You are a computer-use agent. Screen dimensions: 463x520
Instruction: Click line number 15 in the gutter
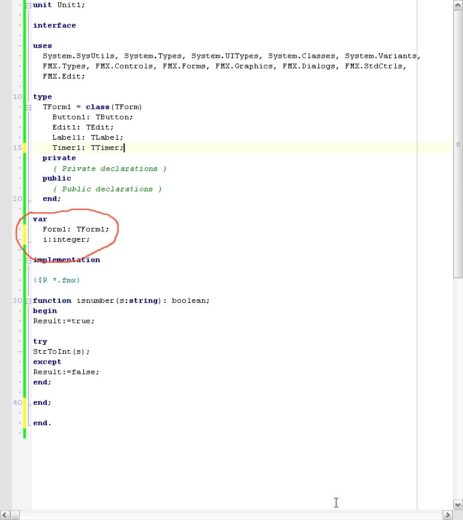[17, 148]
